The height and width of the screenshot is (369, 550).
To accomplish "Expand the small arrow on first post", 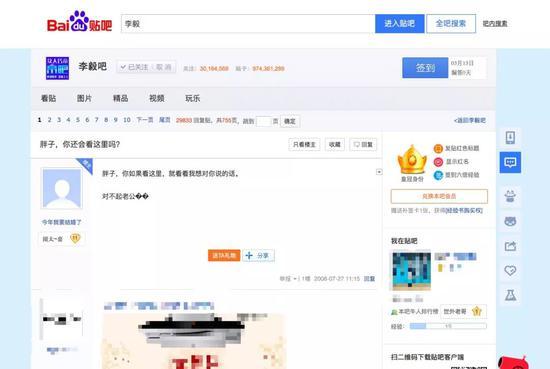I will 379,172.
